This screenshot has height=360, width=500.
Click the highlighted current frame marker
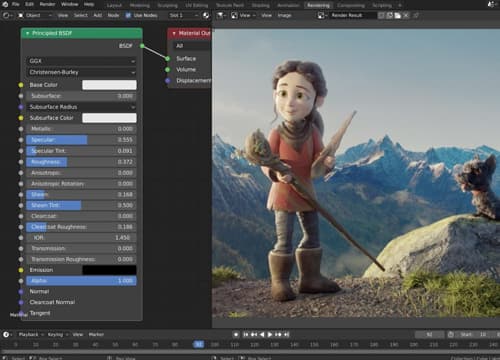(199, 344)
